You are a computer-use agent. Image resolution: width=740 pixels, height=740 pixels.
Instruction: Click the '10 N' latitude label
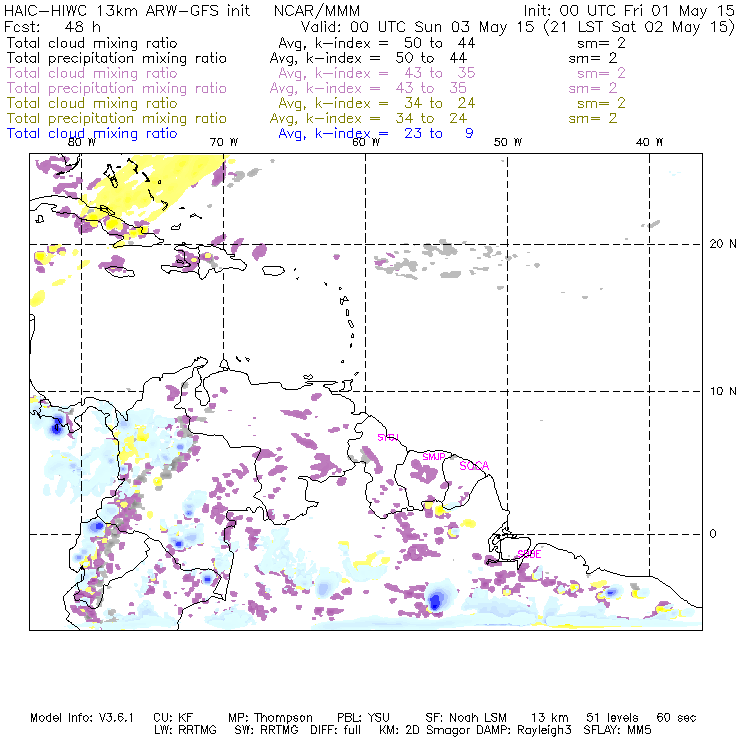tap(723, 391)
